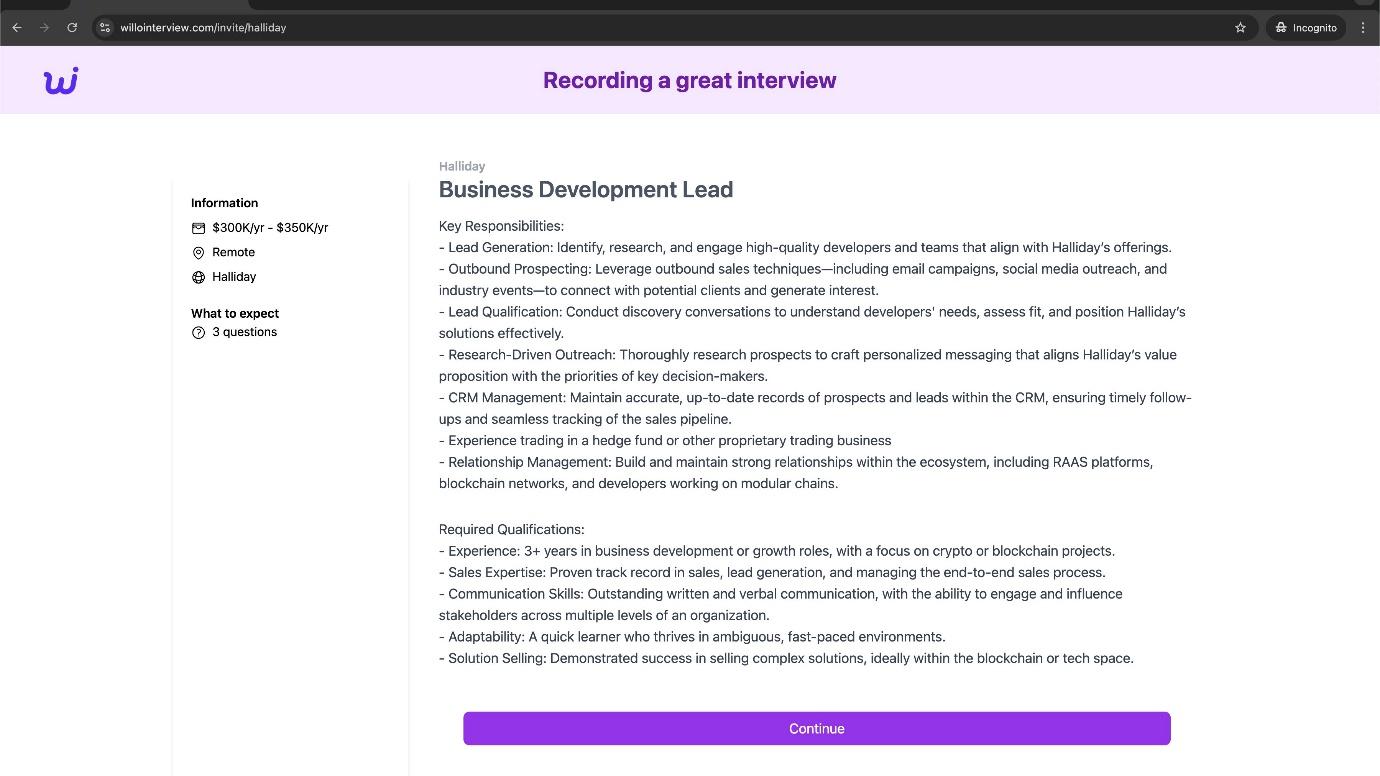The image size is (1380, 776).
Task: Click the 'Solution Selling' bullet line
Action: (x=786, y=658)
